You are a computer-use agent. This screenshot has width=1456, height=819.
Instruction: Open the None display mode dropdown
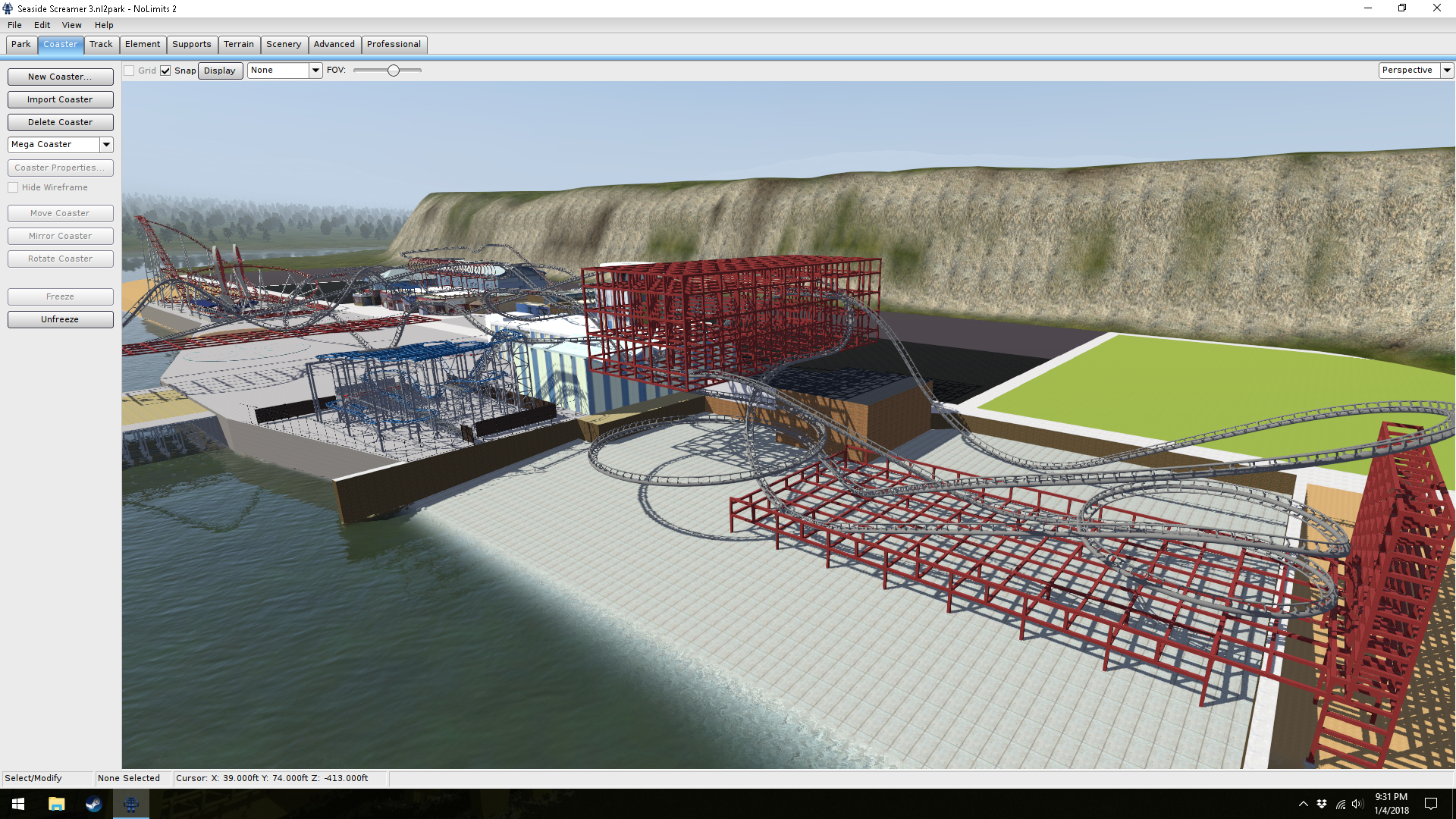[x=315, y=70]
